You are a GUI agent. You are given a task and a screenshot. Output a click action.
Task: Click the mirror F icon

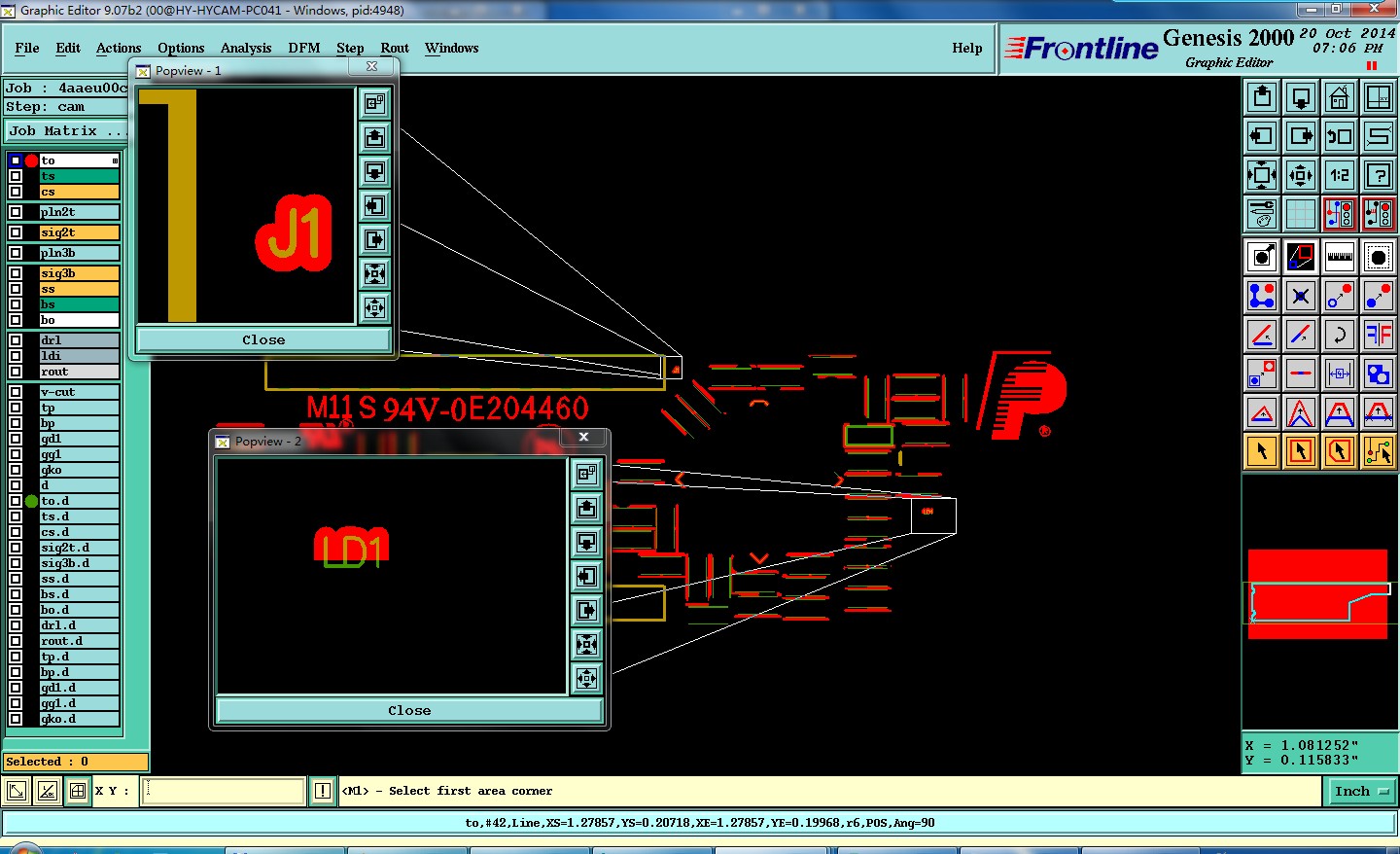[1379, 335]
